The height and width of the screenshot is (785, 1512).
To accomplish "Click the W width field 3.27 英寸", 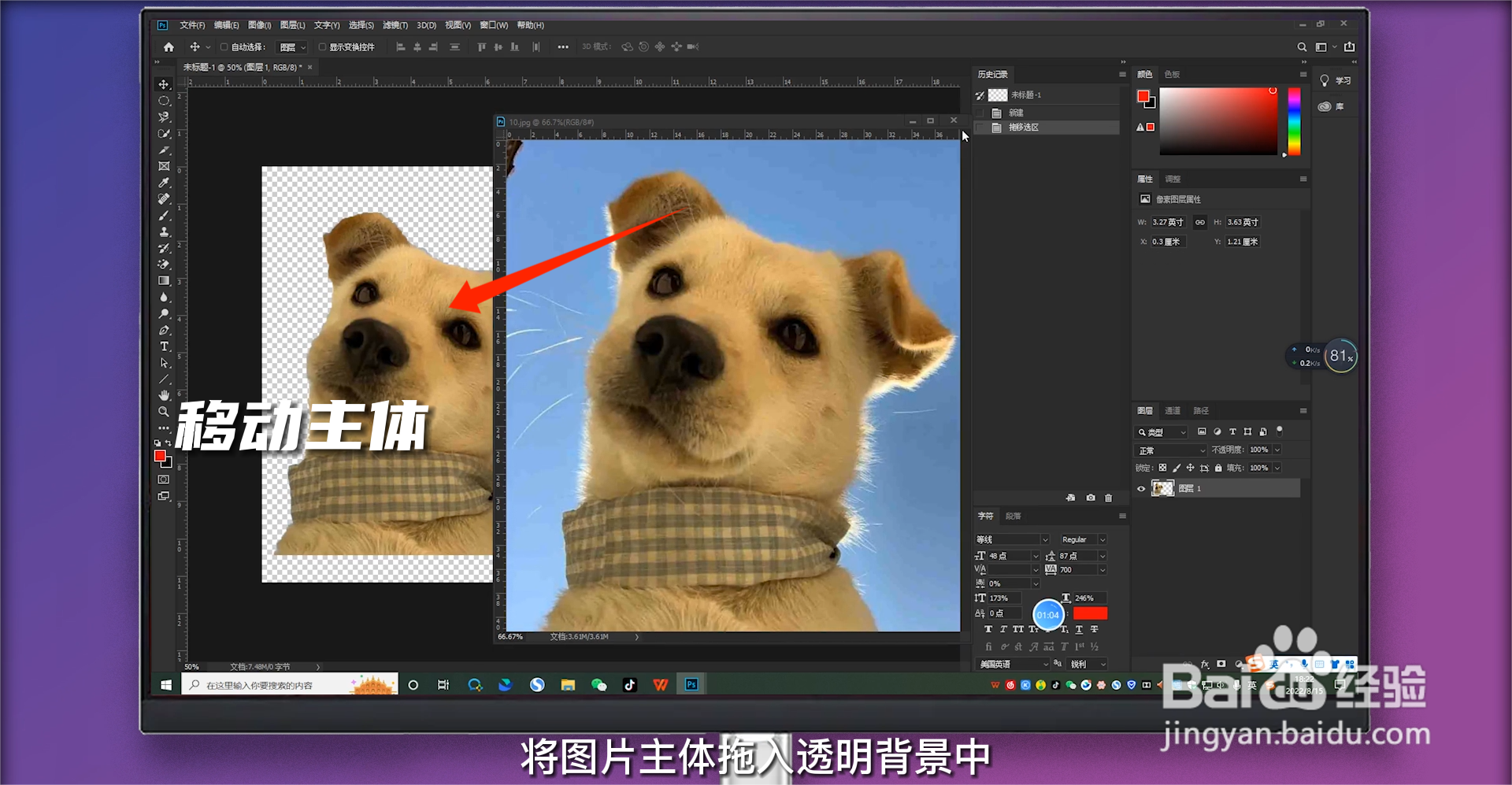I will click(x=1169, y=223).
